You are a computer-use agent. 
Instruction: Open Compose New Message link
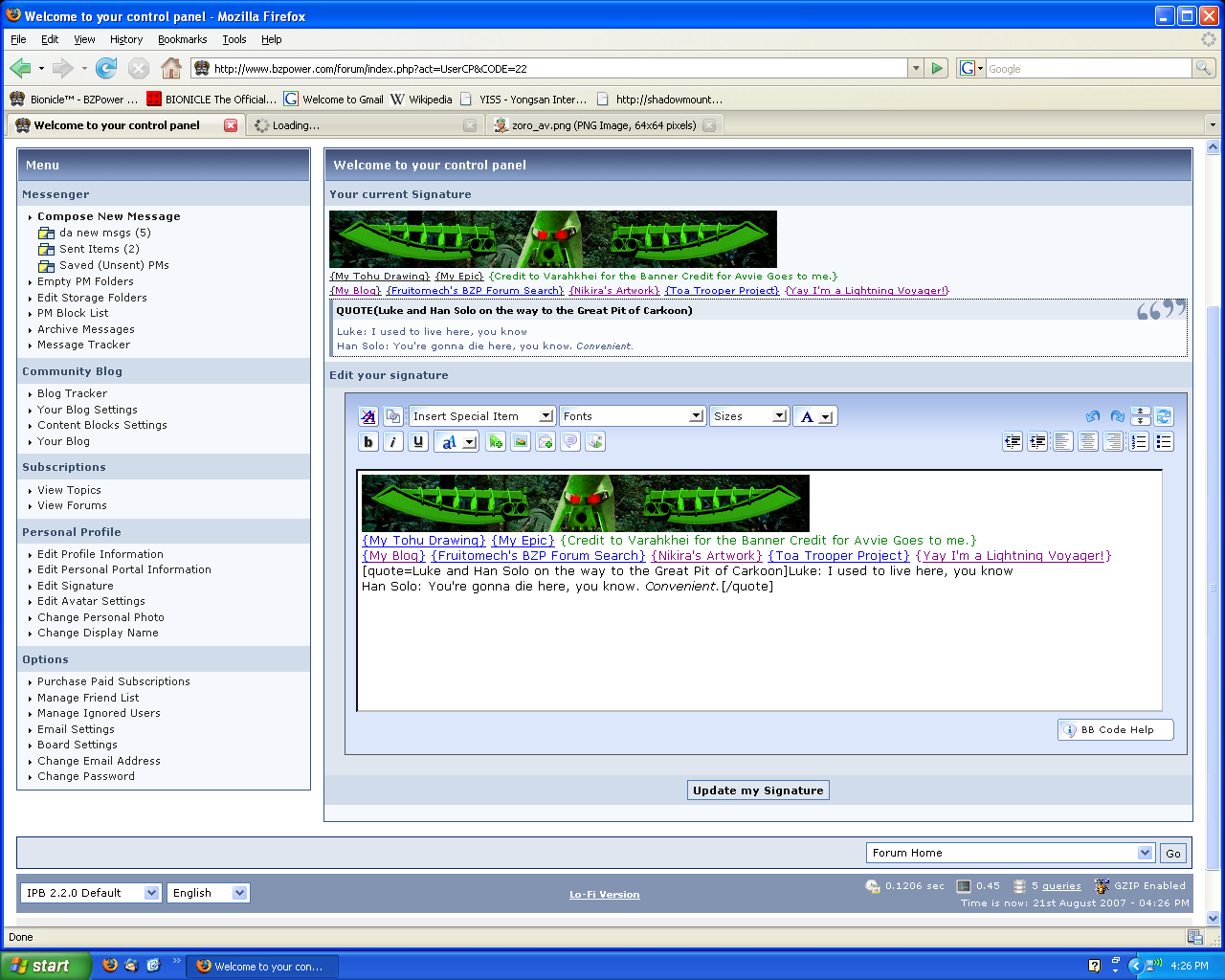coord(109,216)
